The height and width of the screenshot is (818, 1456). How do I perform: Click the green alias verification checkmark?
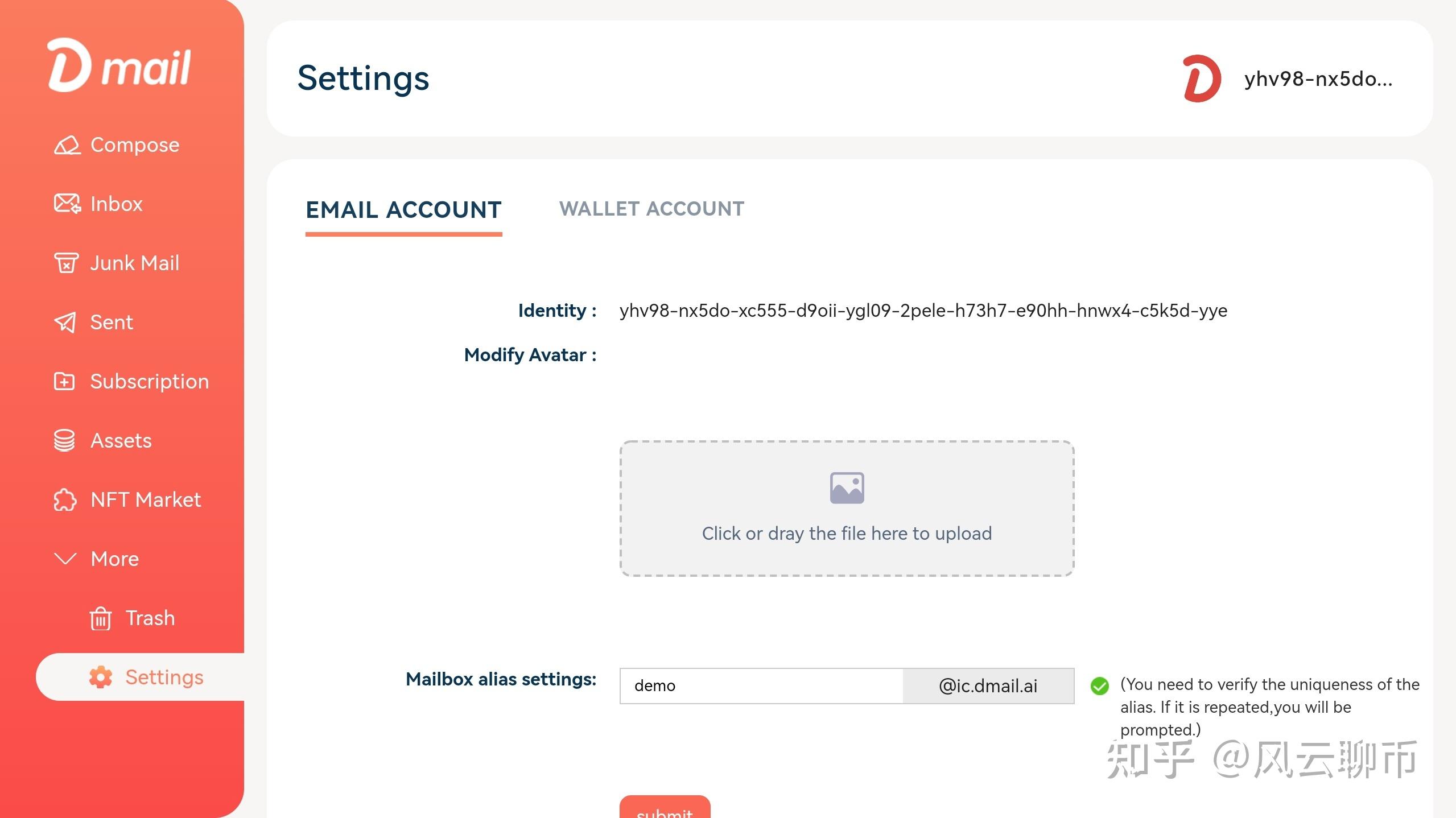pyautogui.click(x=1100, y=686)
